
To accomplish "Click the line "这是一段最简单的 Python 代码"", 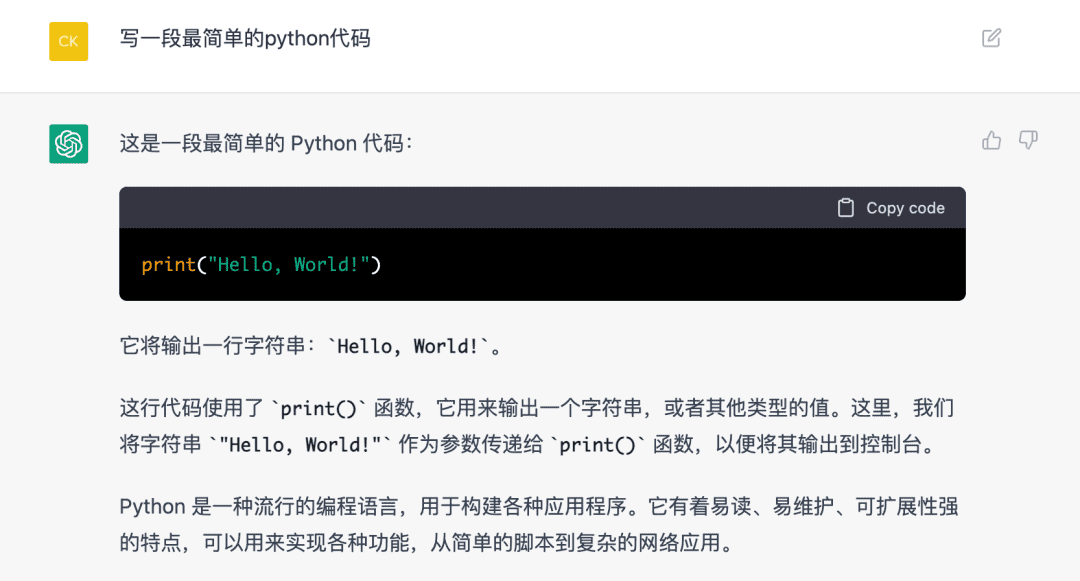I will [266, 144].
